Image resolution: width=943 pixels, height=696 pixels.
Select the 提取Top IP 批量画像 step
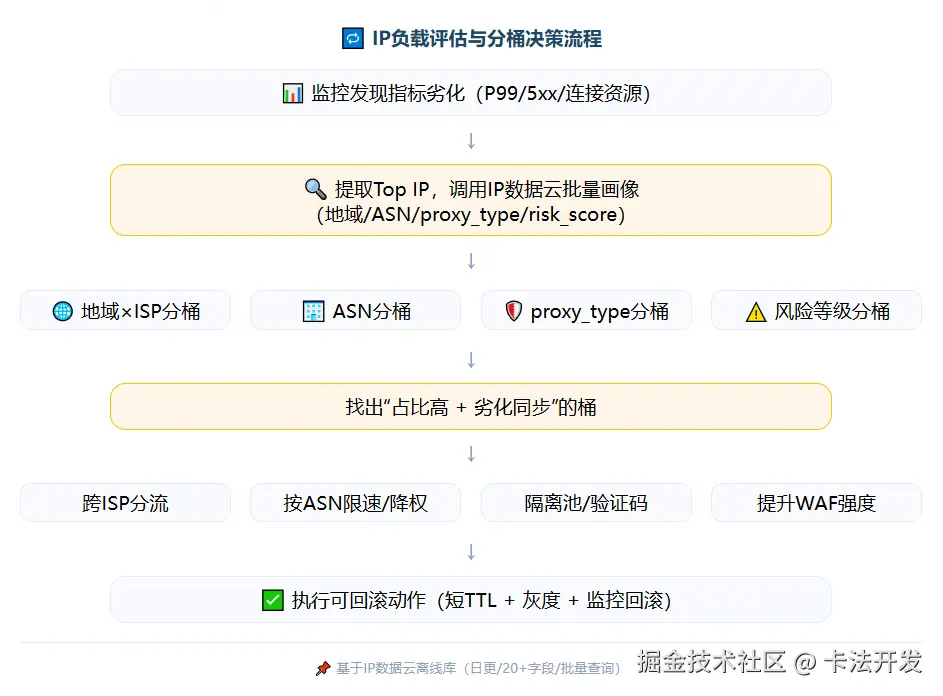pos(470,200)
